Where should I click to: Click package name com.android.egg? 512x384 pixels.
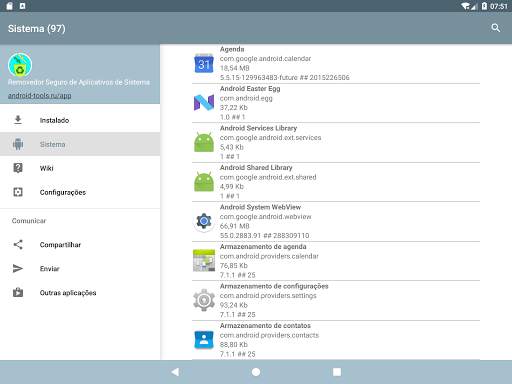click(x=246, y=98)
